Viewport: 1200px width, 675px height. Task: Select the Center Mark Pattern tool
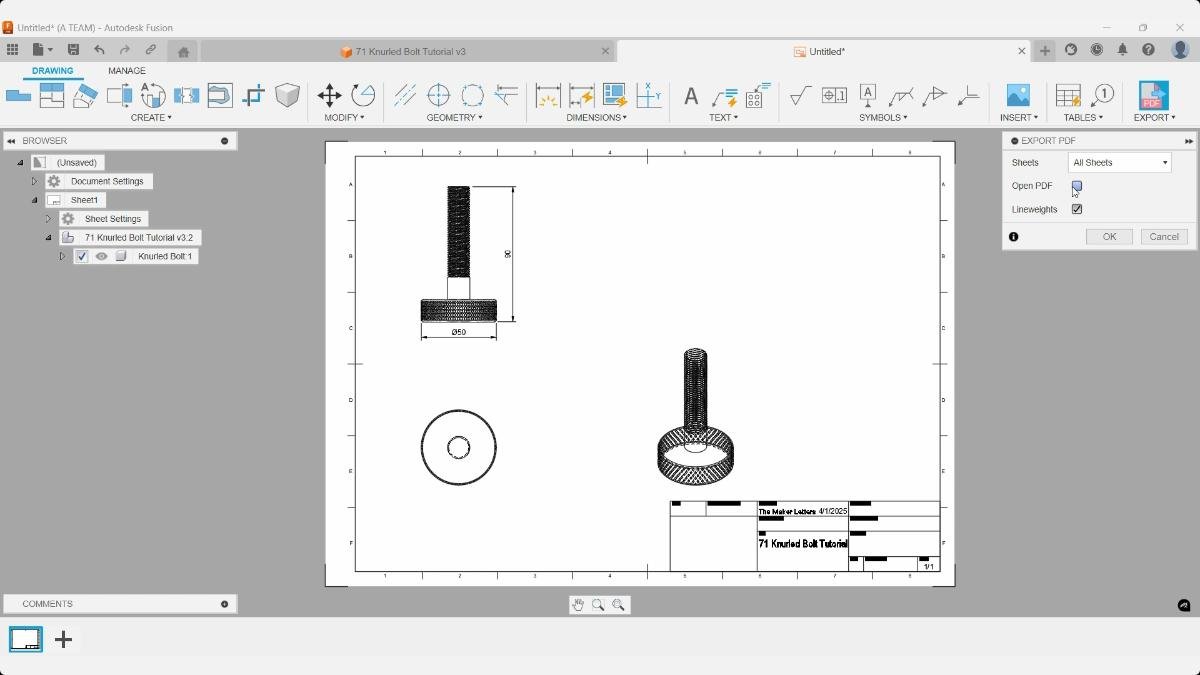(x=472, y=96)
